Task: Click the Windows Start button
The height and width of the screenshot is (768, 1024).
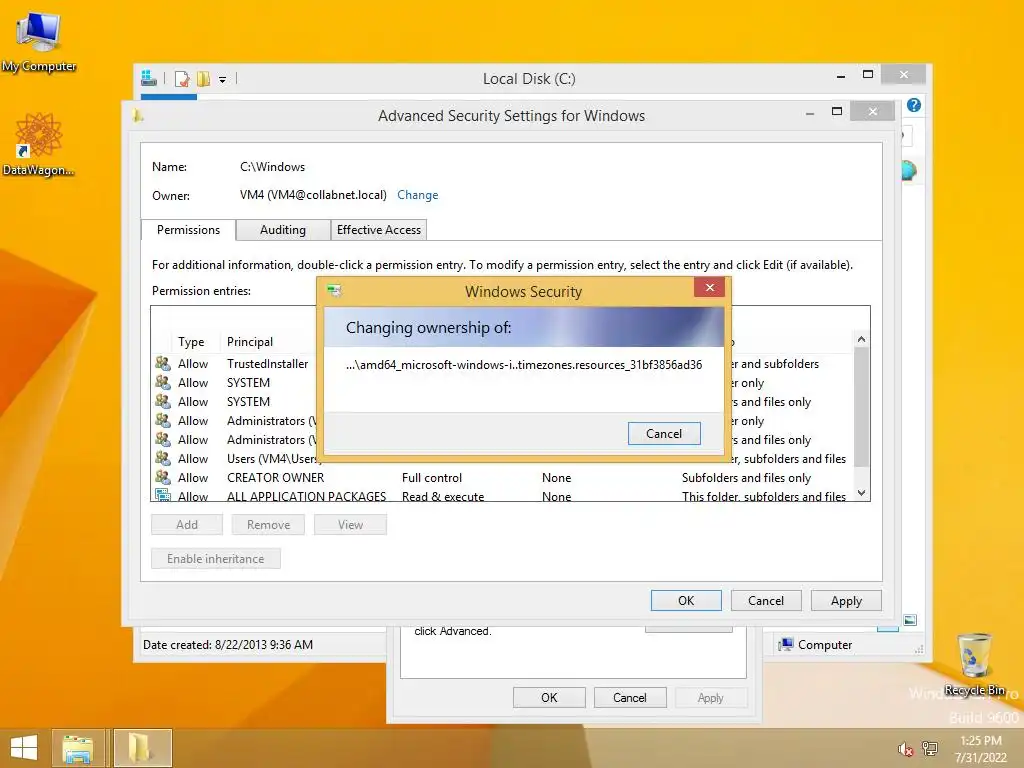Action: [x=24, y=748]
